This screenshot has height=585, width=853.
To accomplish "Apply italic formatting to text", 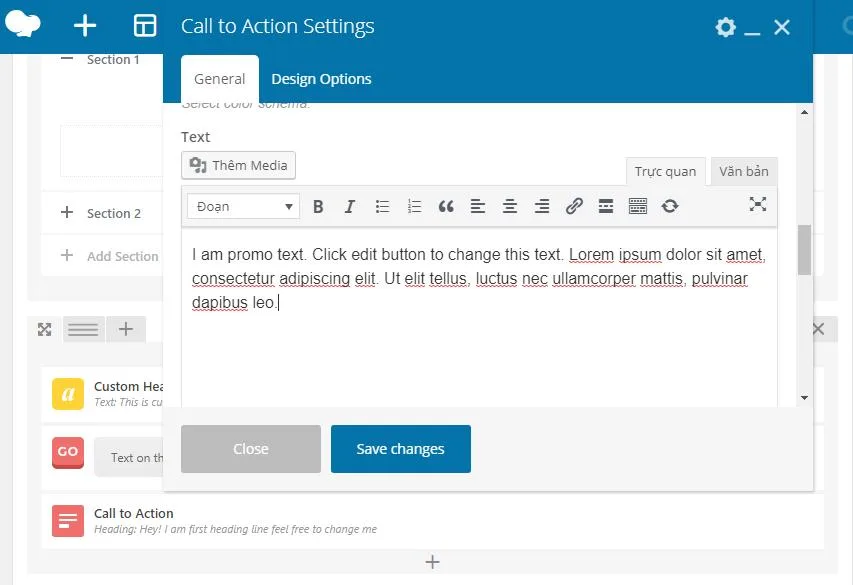I will pos(350,207).
